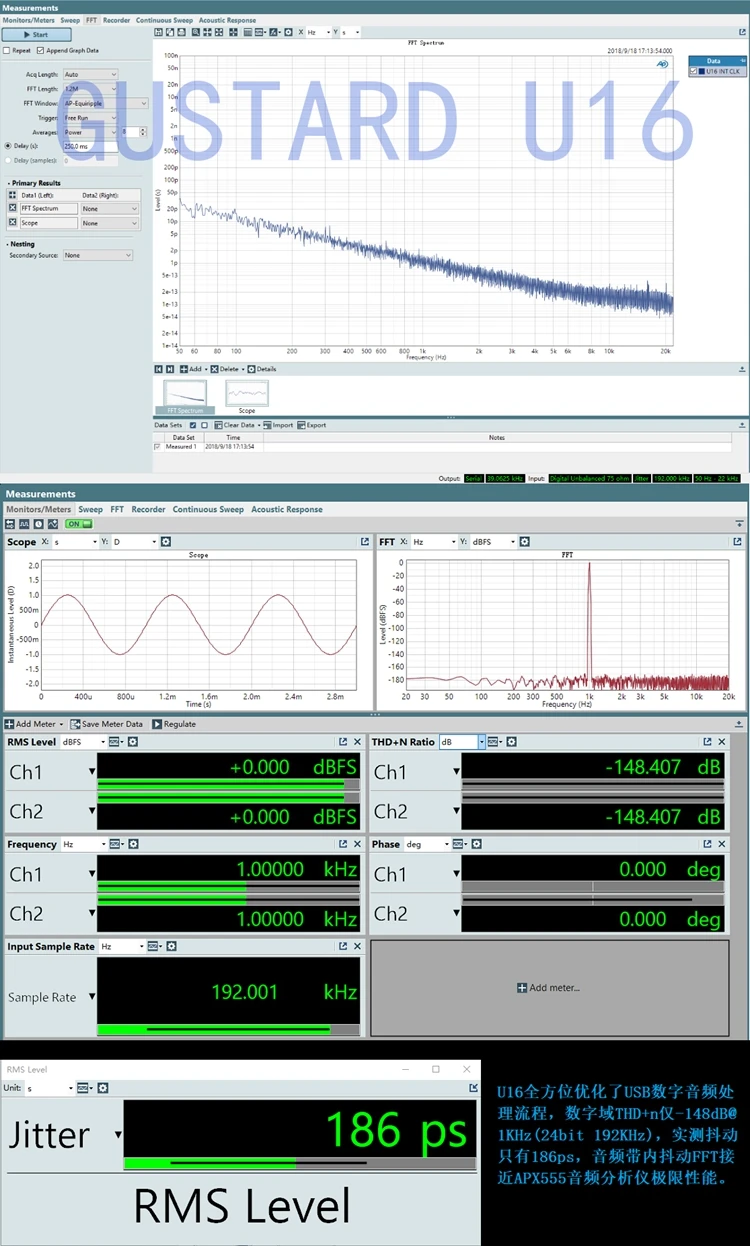The width and height of the screenshot is (750, 1246).
Task: Click Add meter placeholder panel
Action: click(548, 987)
